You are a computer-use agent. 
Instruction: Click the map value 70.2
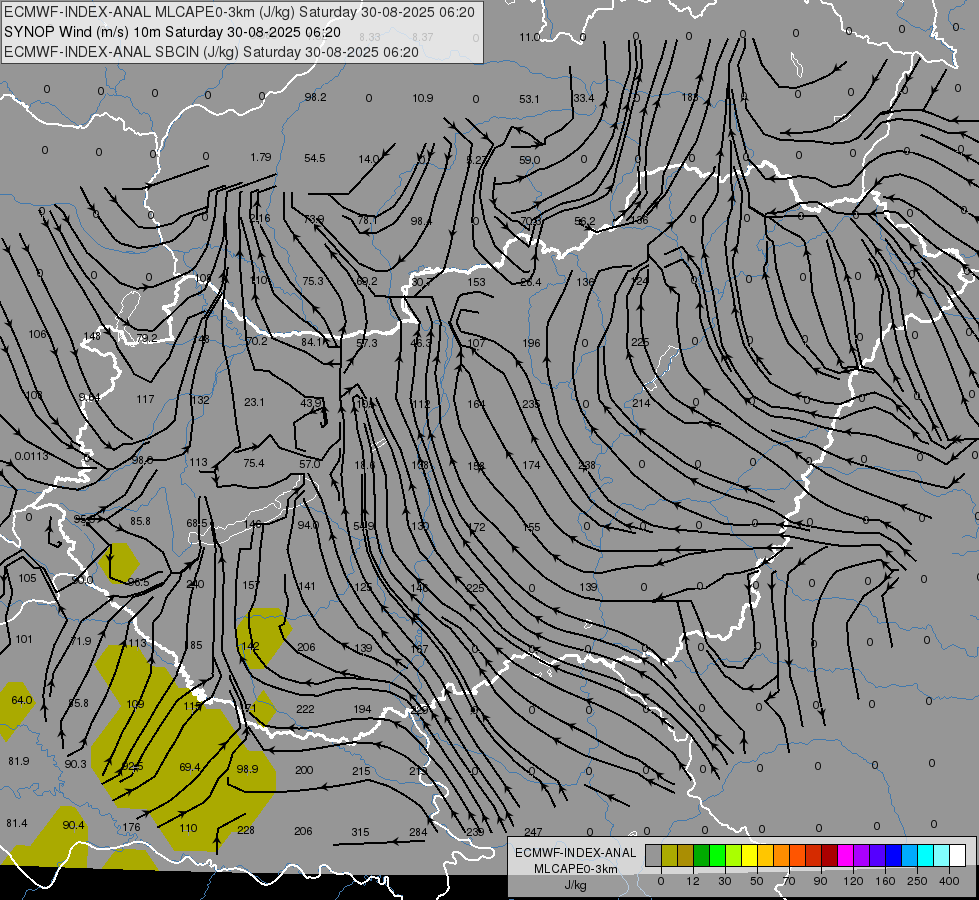click(x=256, y=341)
